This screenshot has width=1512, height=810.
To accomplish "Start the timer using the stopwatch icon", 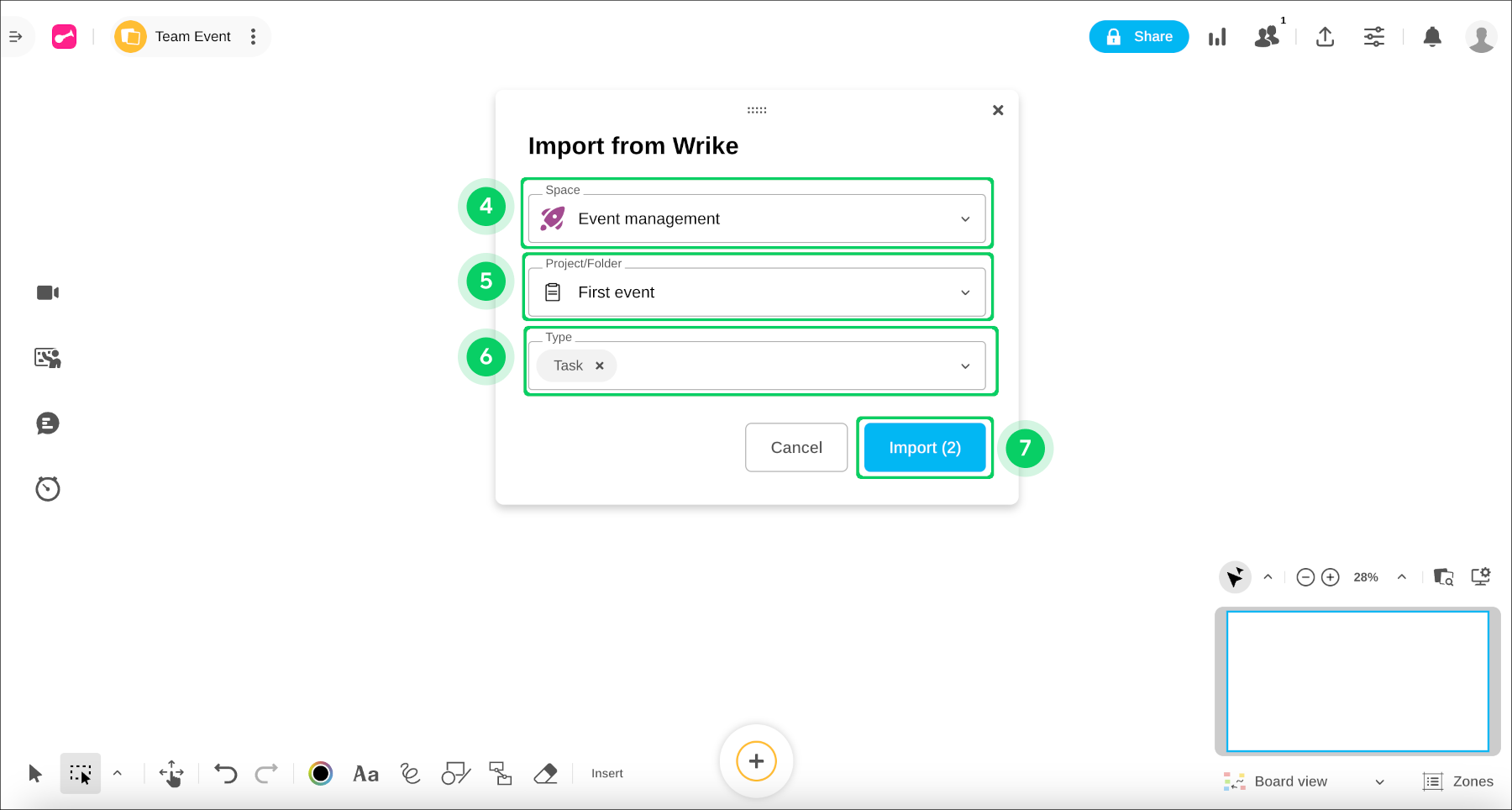I will coord(47,488).
